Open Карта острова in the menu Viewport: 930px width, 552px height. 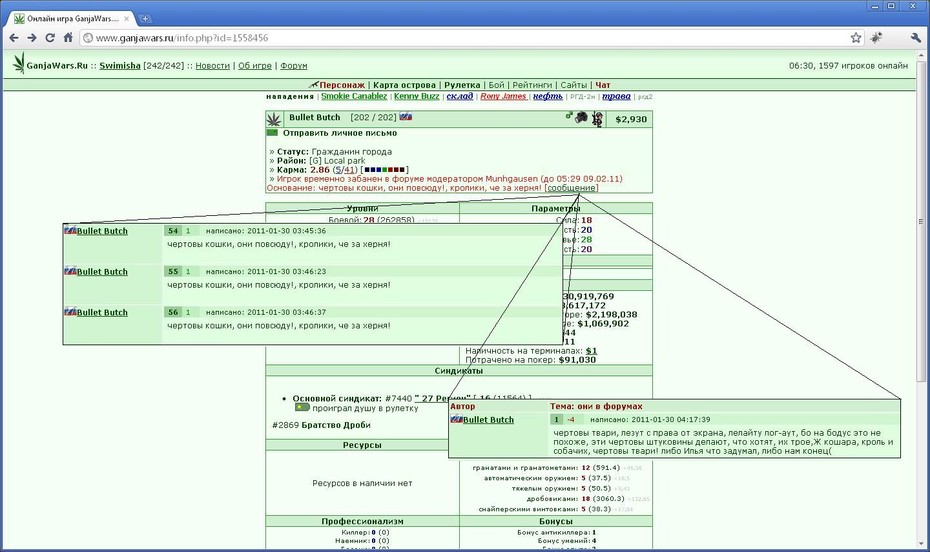pyautogui.click(x=405, y=85)
